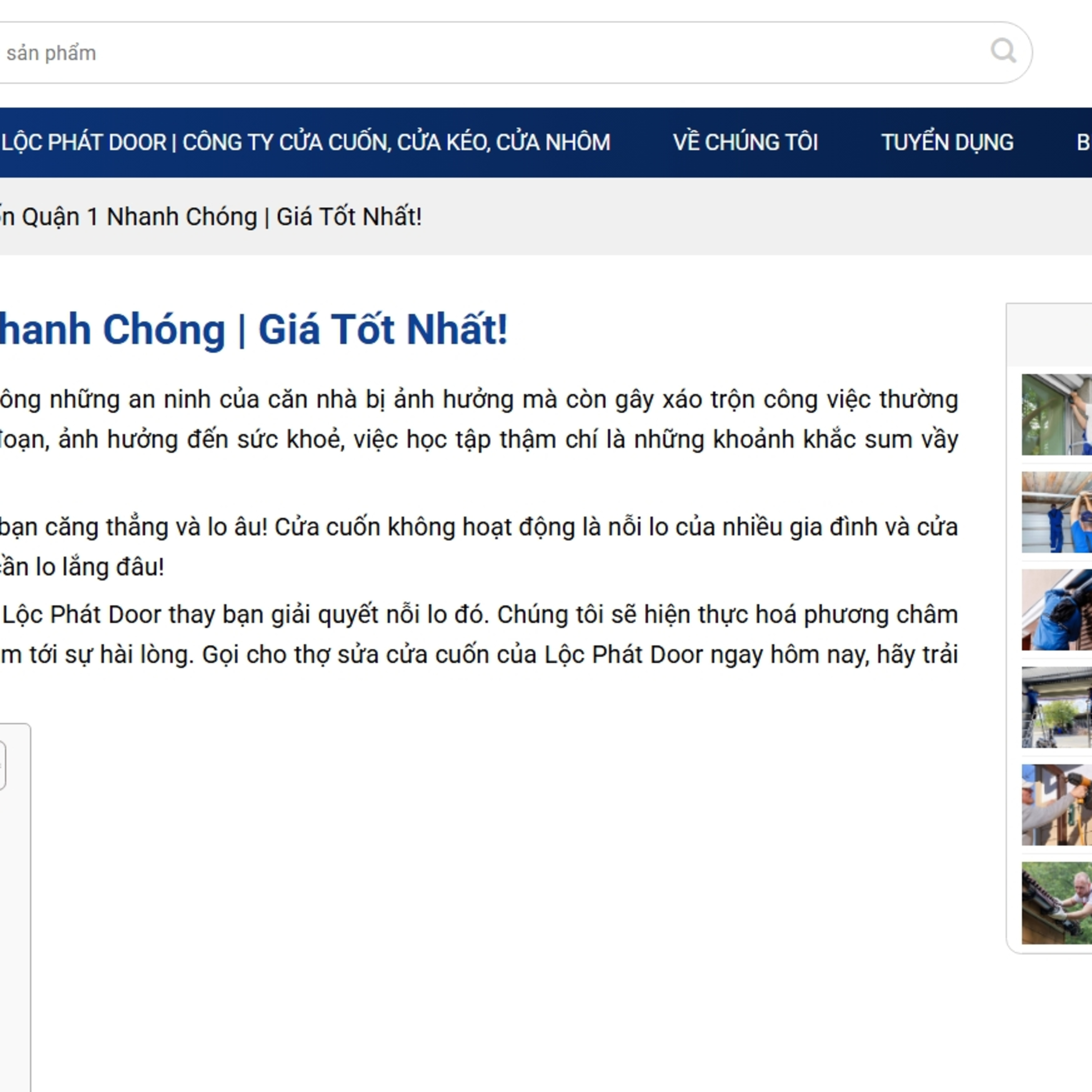This screenshot has width=1092, height=1092.
Task: Open the sidebar thumbnail of the man using an orange drill
Action: click(x=1056, y=805)
